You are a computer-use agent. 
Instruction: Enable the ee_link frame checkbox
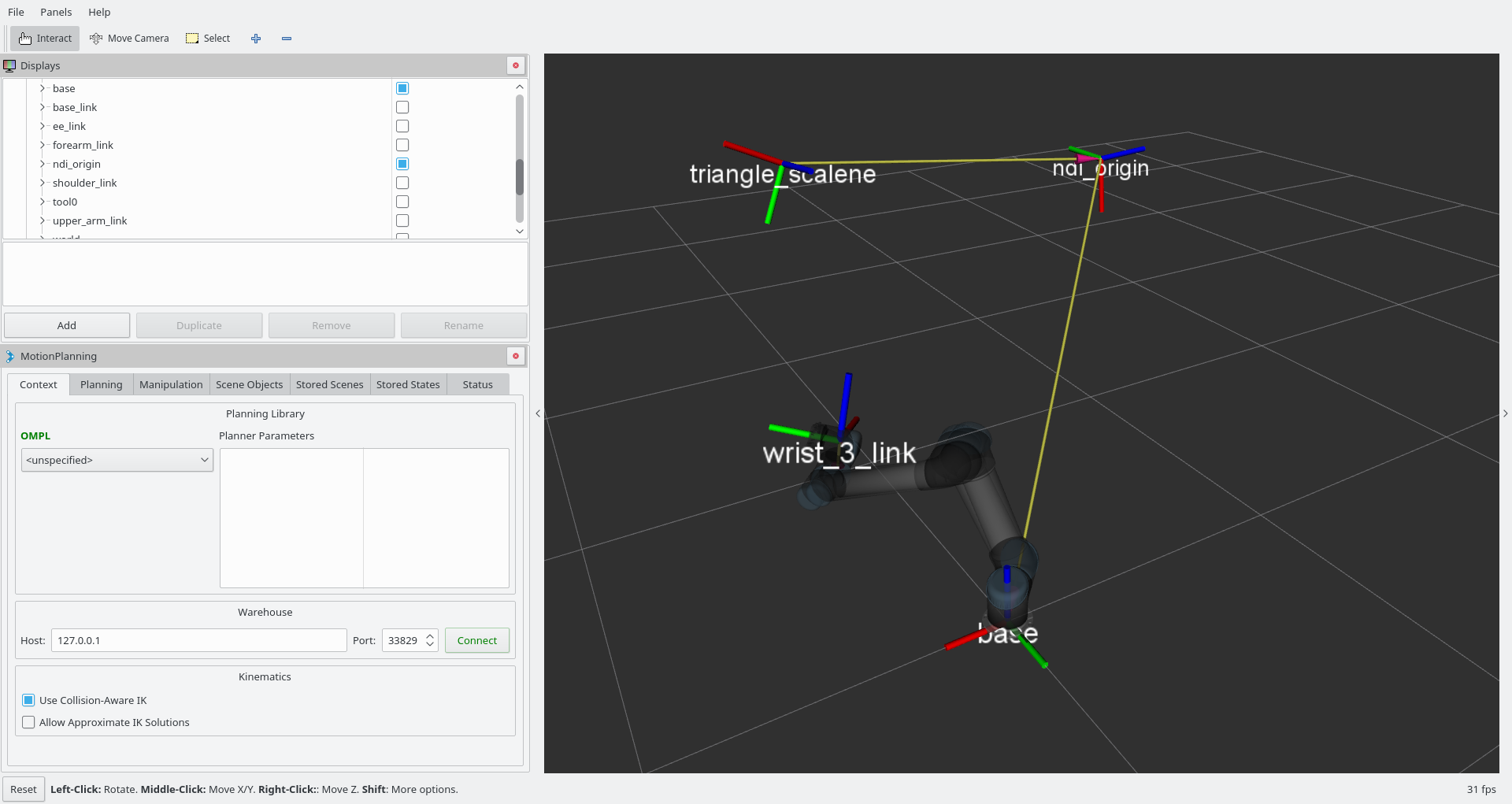click(x=402, y=126)
